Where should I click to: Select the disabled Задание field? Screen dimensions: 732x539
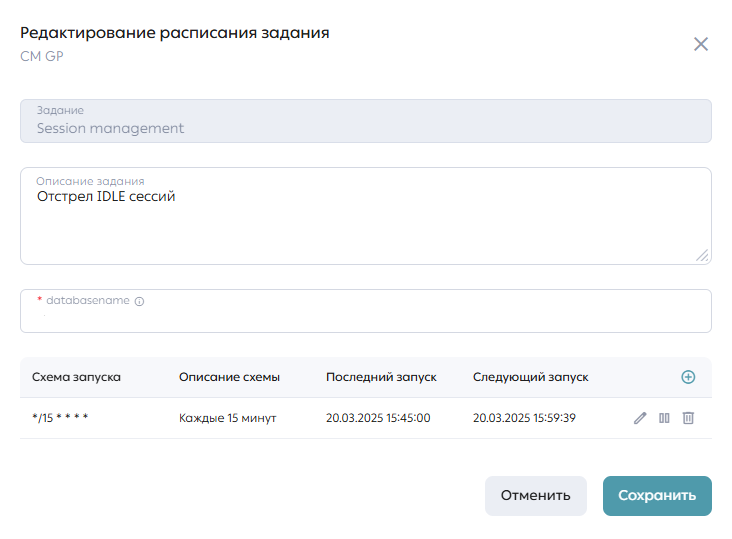point(366,121)
